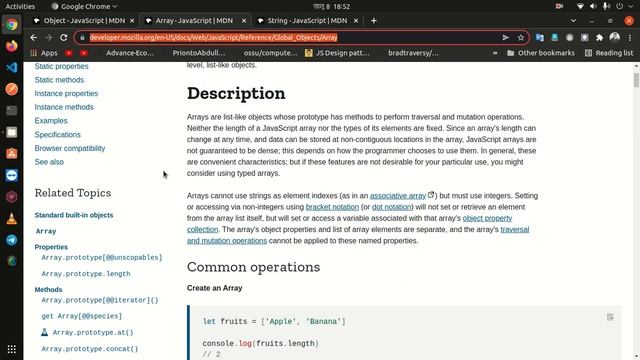Open the clock and calendar menu
The height and width of the screenshot is (360, 640).
pos(331,7)
